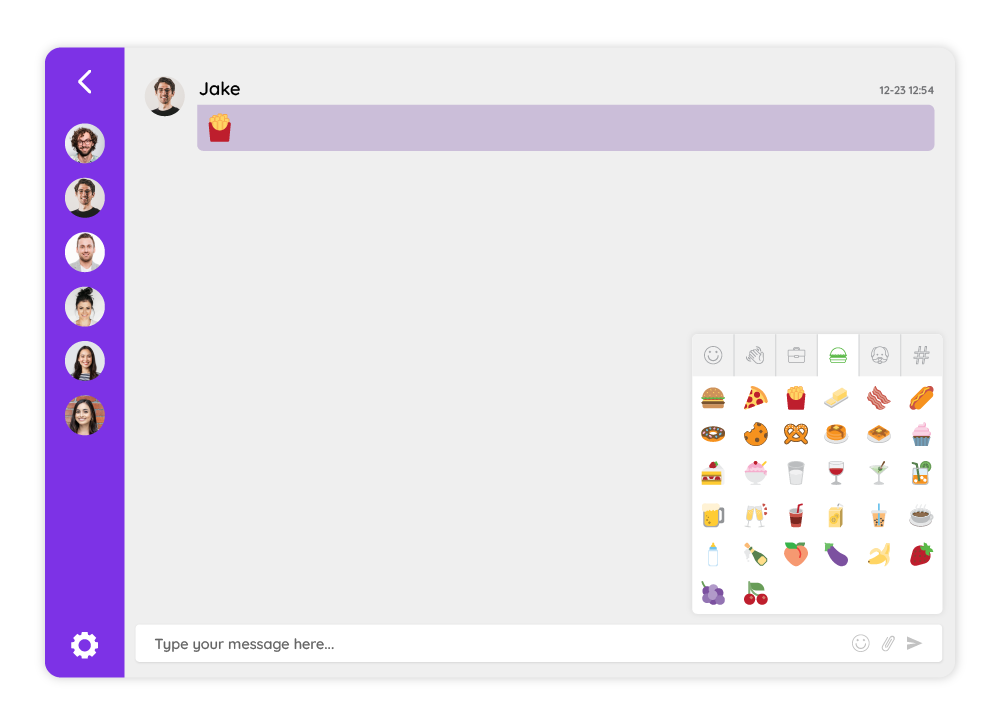This screenshot has height=725, width=1000.
Task: Insert the eggplant emoji
Action: coord(836,554)
